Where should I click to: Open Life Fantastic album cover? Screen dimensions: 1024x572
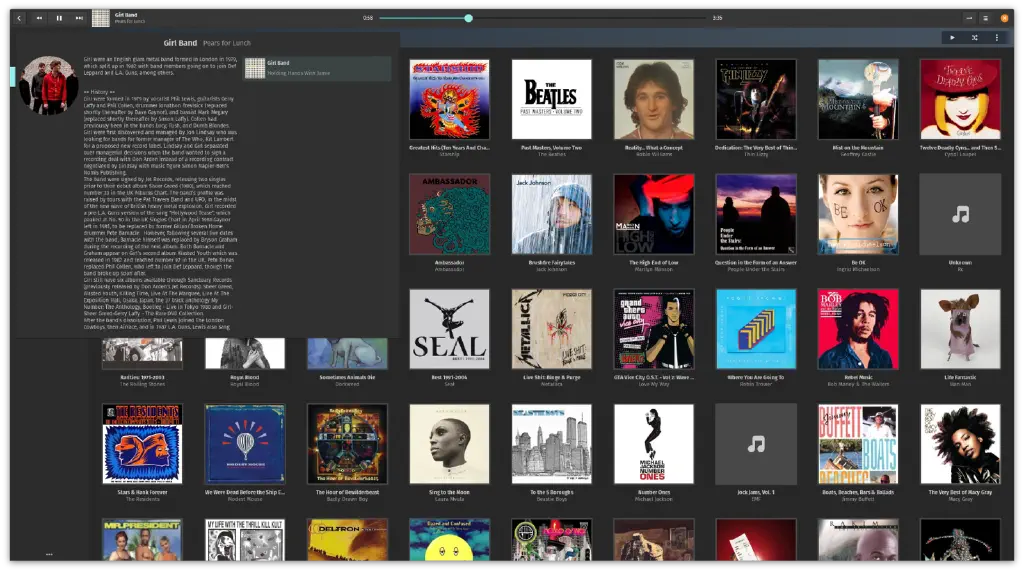[960, 329]
